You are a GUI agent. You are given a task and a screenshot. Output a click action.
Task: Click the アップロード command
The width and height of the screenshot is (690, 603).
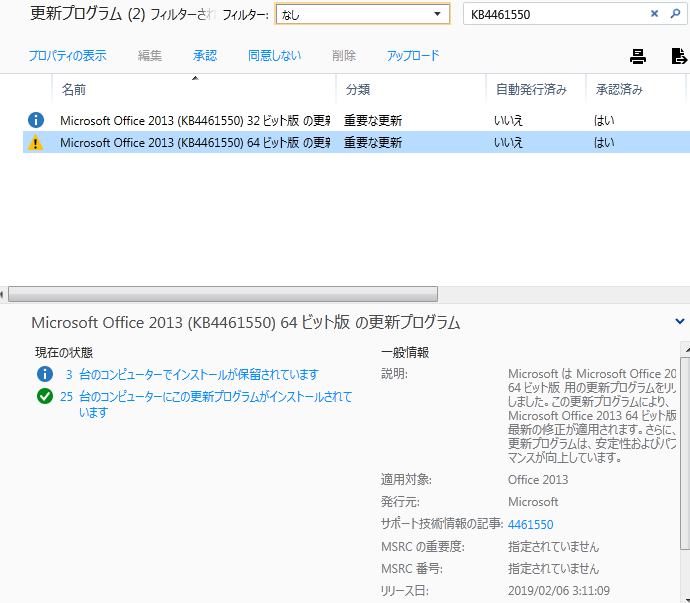point(413,56)
